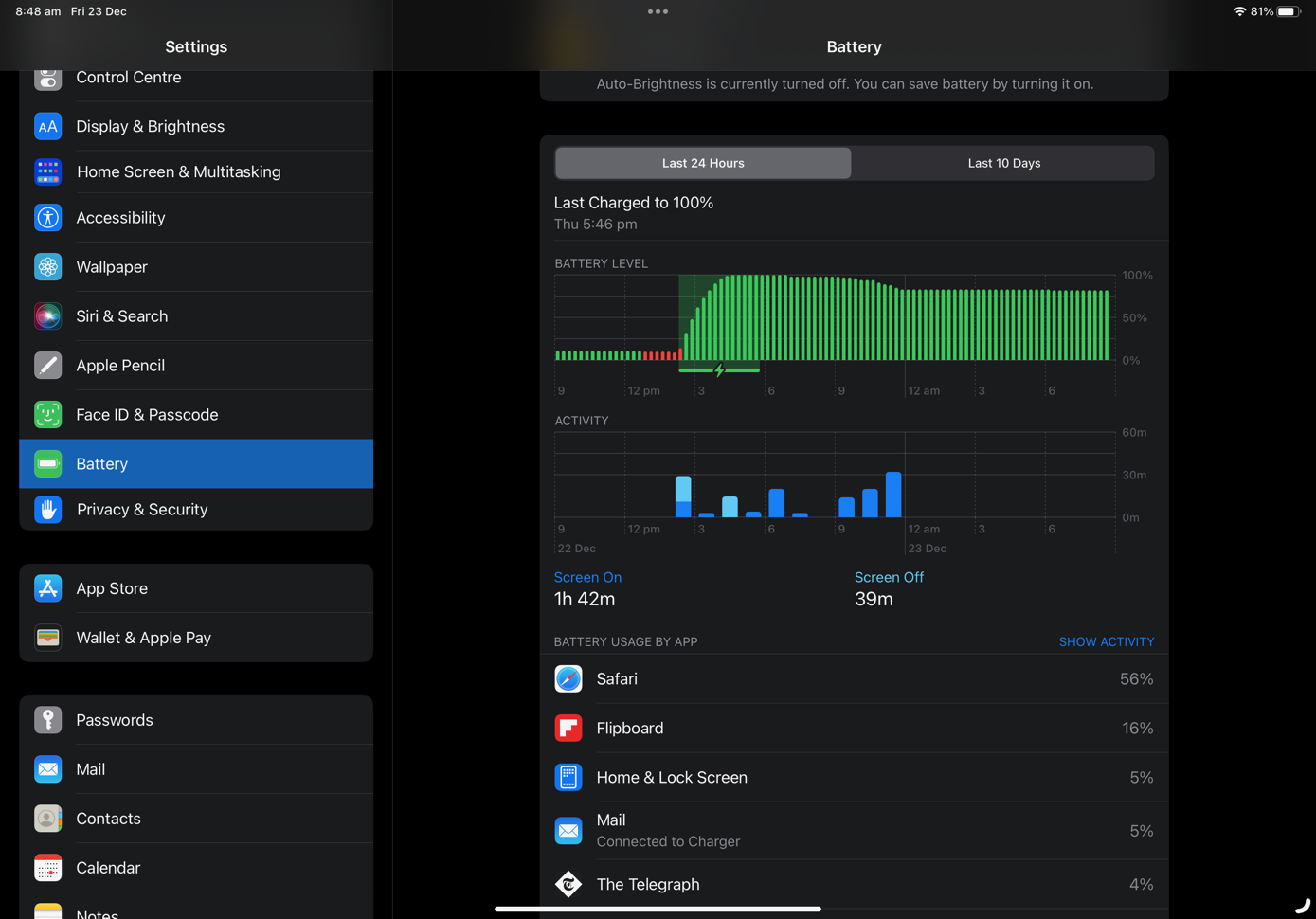Tap Auto-Brightness suggestion text
The height and width of the screenshot is (919, 1316).
coord(845,84)
